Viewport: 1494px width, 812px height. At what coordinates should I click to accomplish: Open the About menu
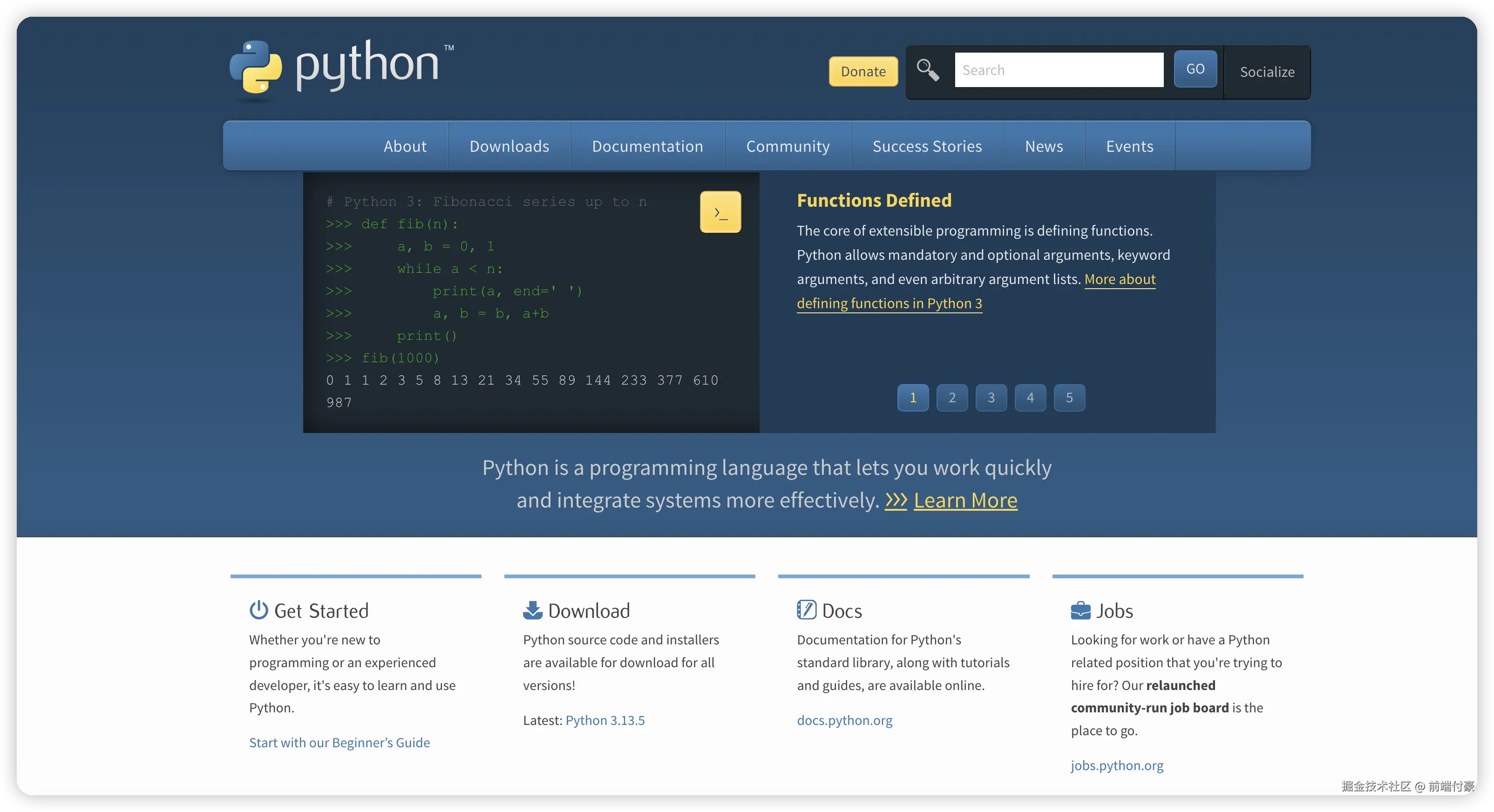click(405, 146)
